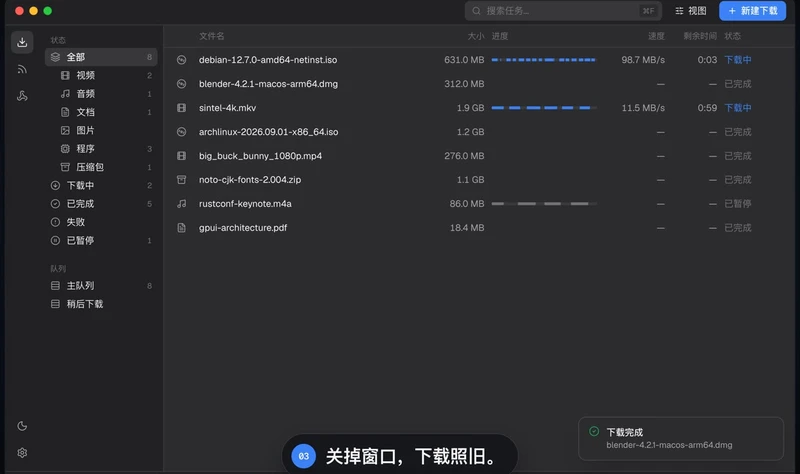Click the archive icon beside 压缩包
This screenshot has height=474, width=800.
tap(65, 167)
